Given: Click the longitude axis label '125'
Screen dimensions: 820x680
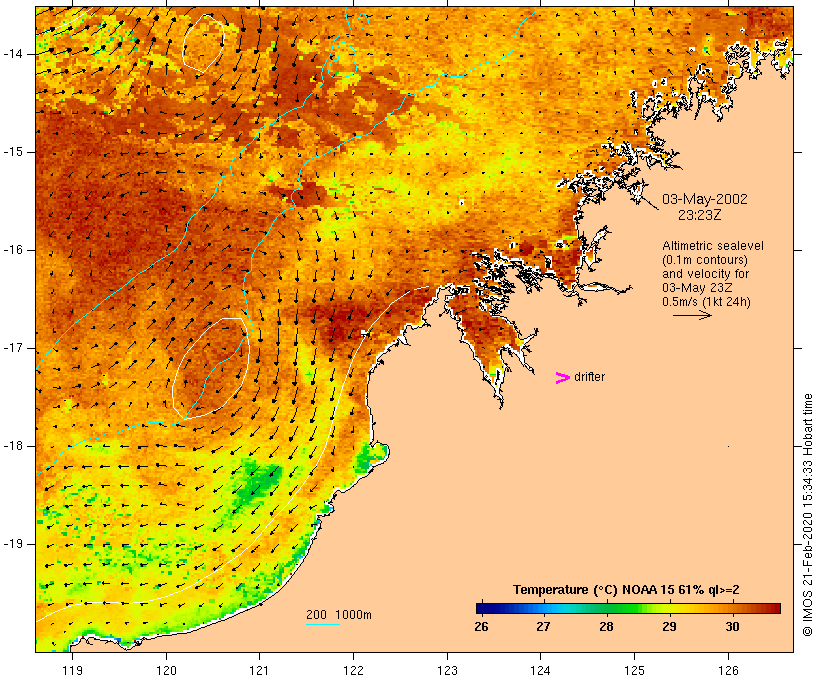Looking at the screenshot, I should 635,670.
